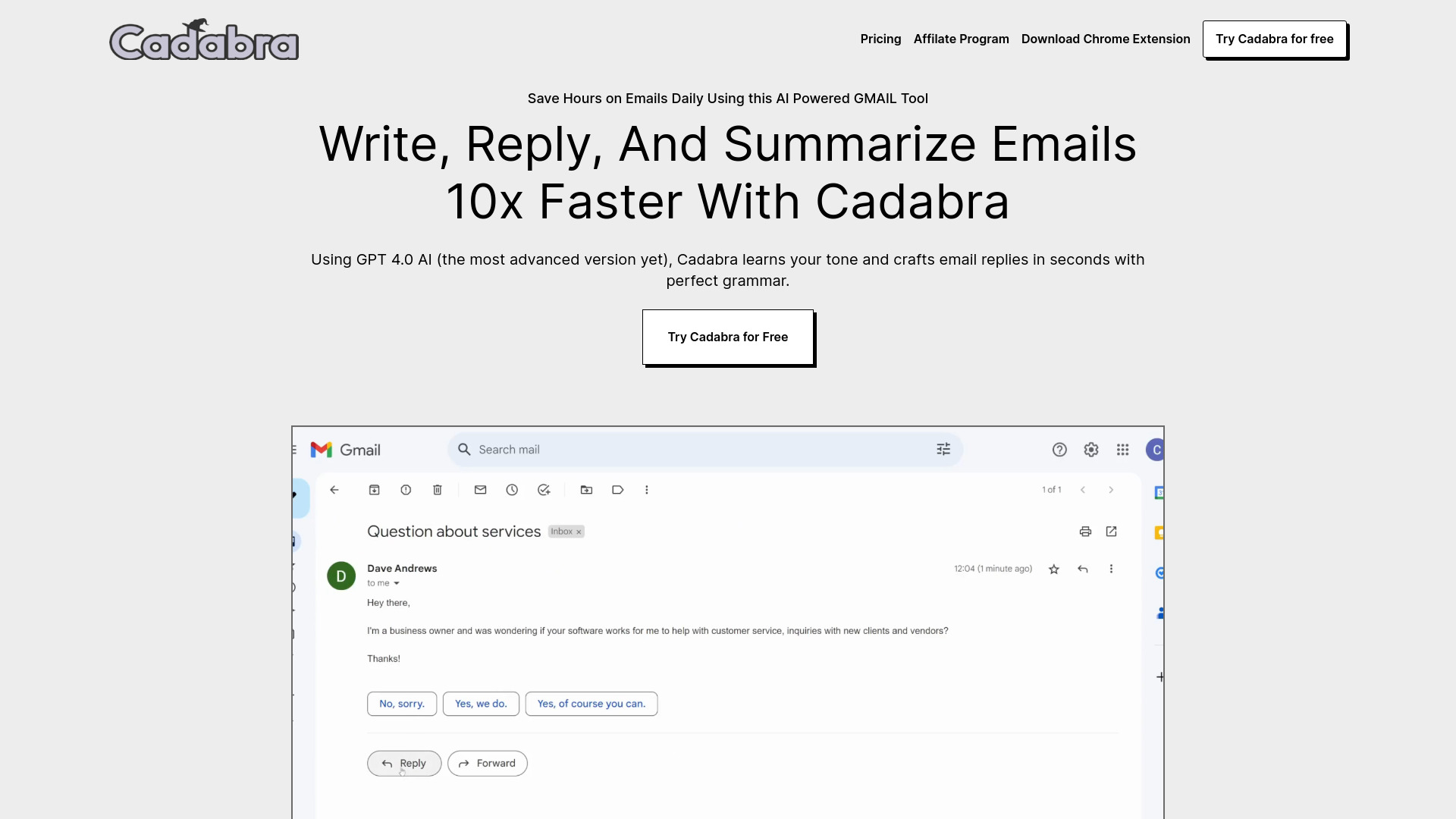Image resolution: width=1456 pixels, height=819 pixels.
Task: Expand the Gmail filter settings dropdown
Action: click(x=943, y=449)
